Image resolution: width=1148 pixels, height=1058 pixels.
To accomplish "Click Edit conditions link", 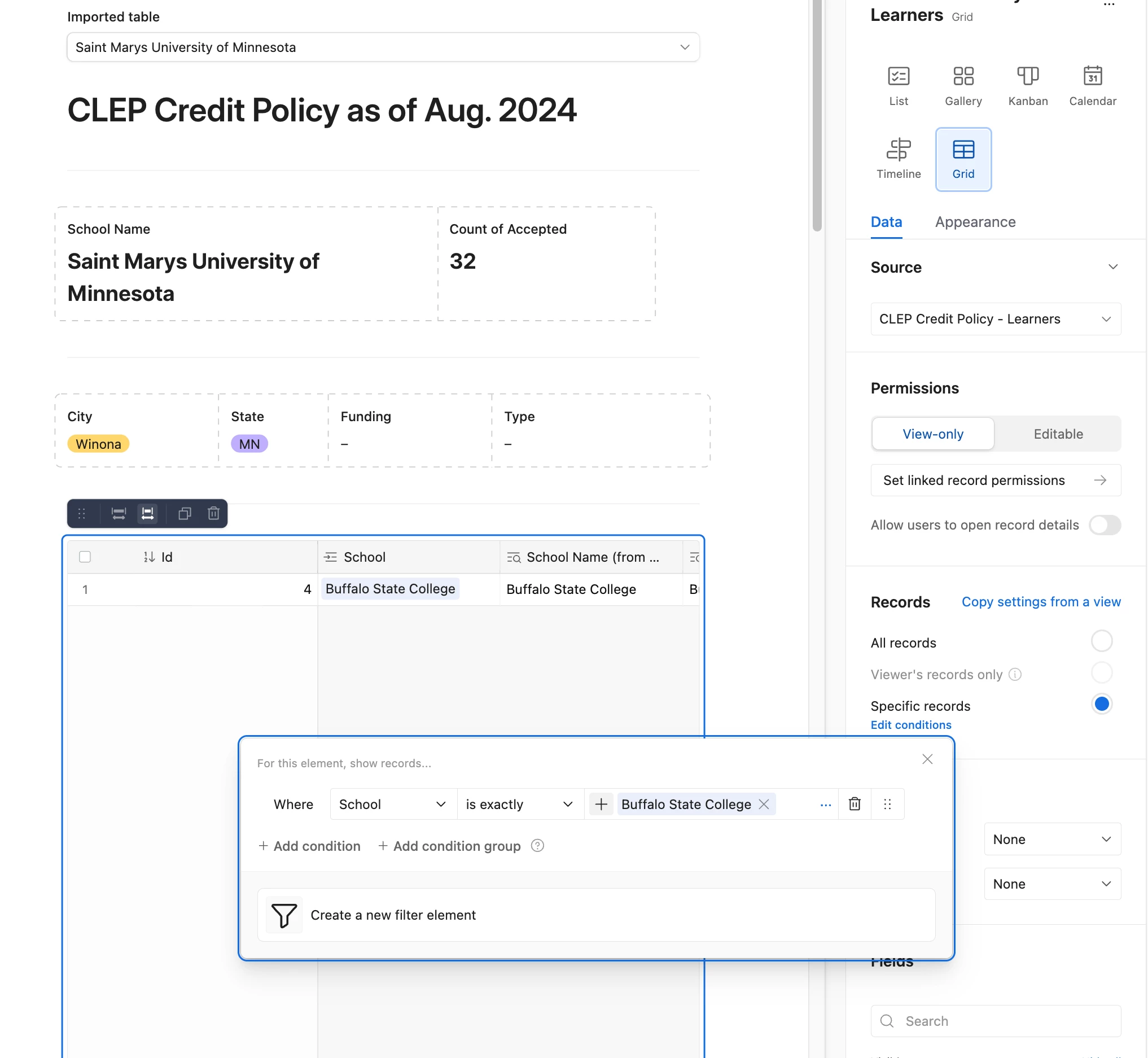I will (910, 724).
